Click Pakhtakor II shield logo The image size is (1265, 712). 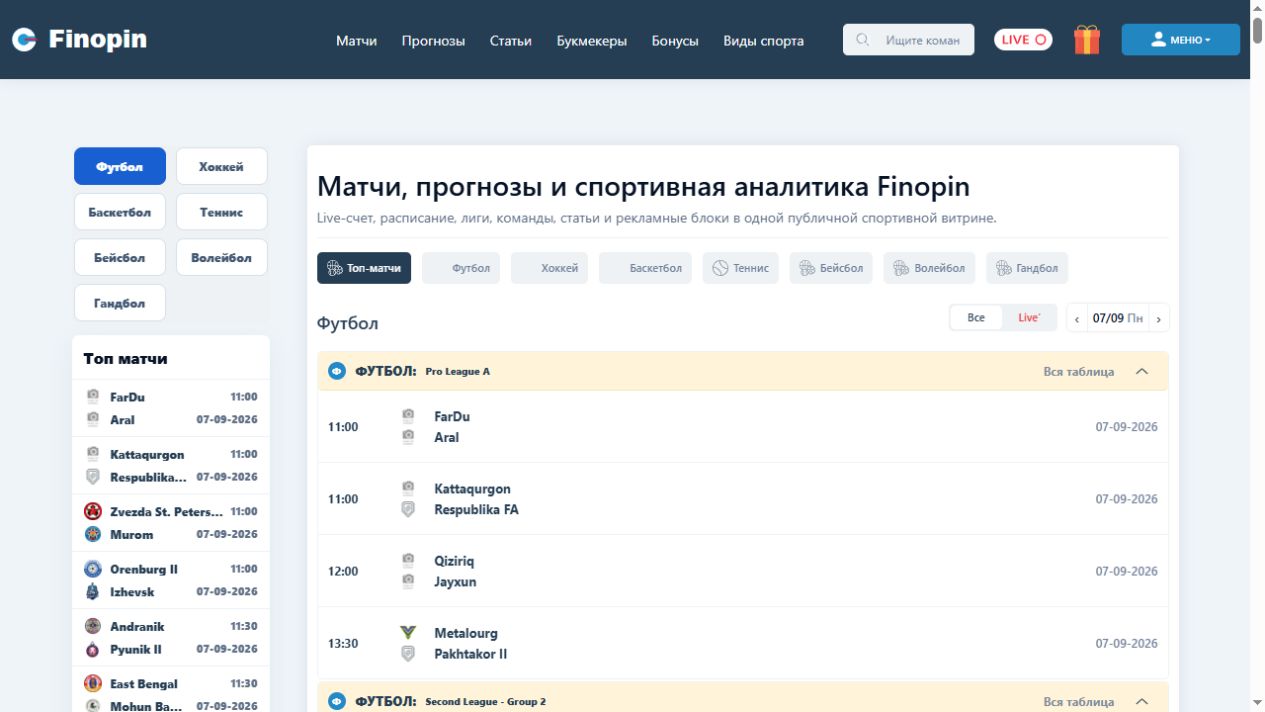point(408,654)
